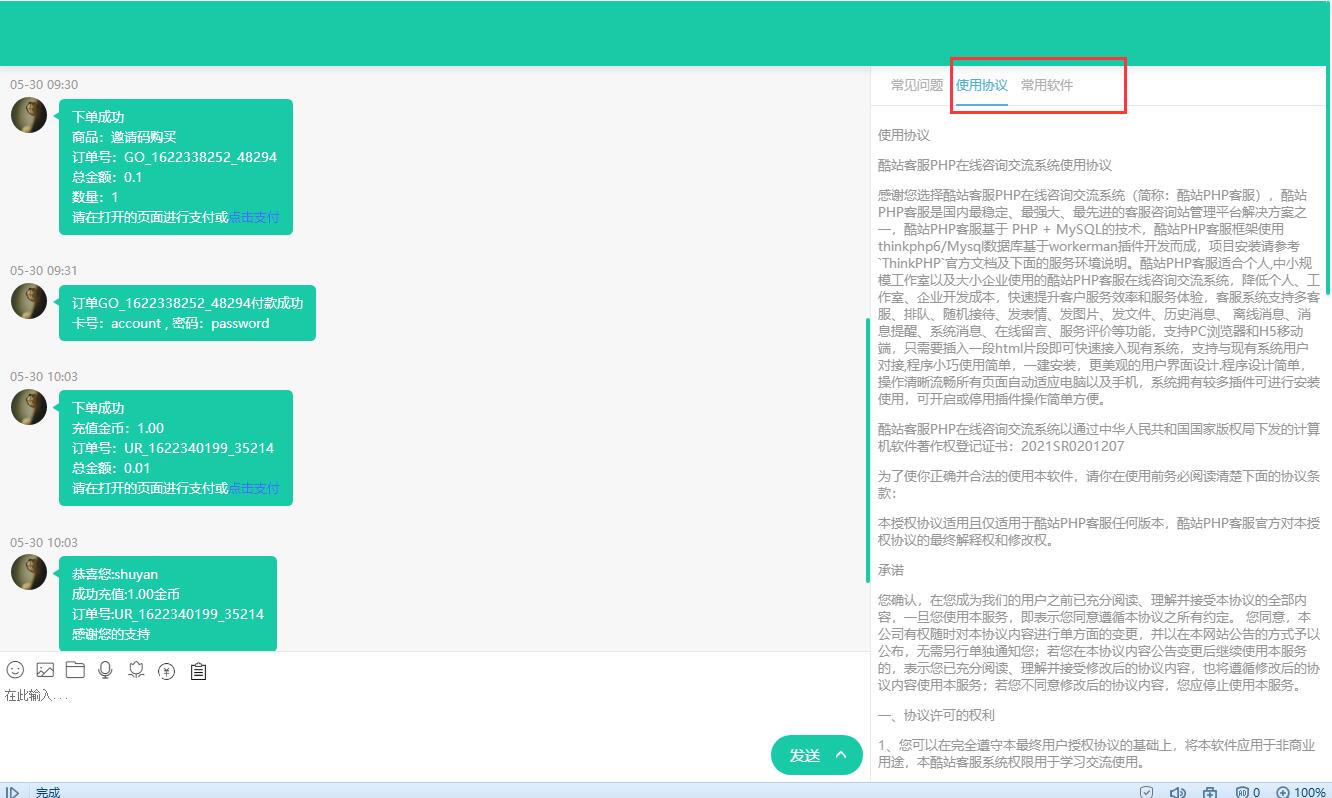Screen dimensions: 1332x798
Task: Click the folder icon to send file
Action: pyautogui.click(x=75, y=670)
